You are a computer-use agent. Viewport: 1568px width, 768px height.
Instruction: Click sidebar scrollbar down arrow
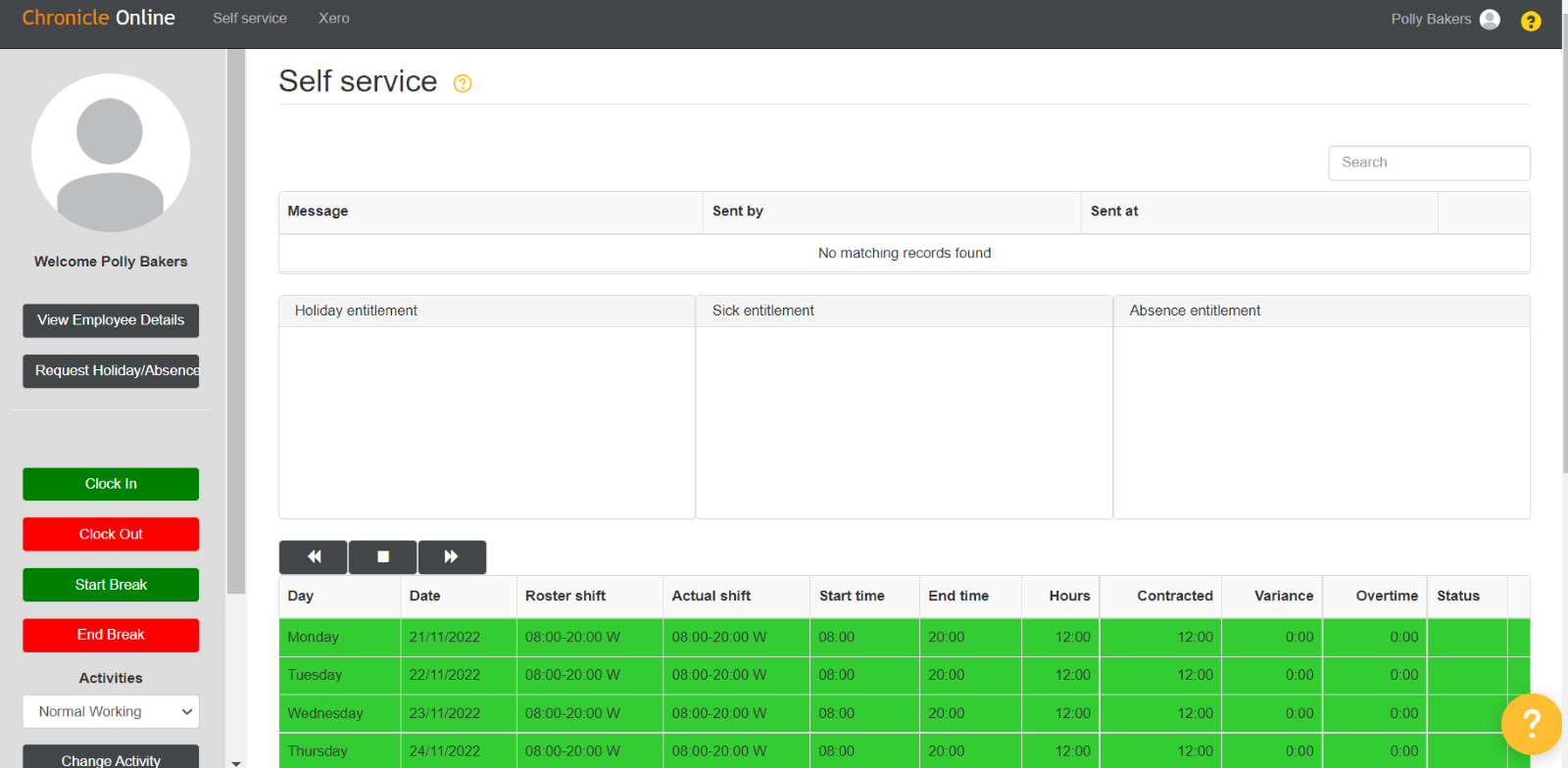pyautogui.click(x=236, y=762)
